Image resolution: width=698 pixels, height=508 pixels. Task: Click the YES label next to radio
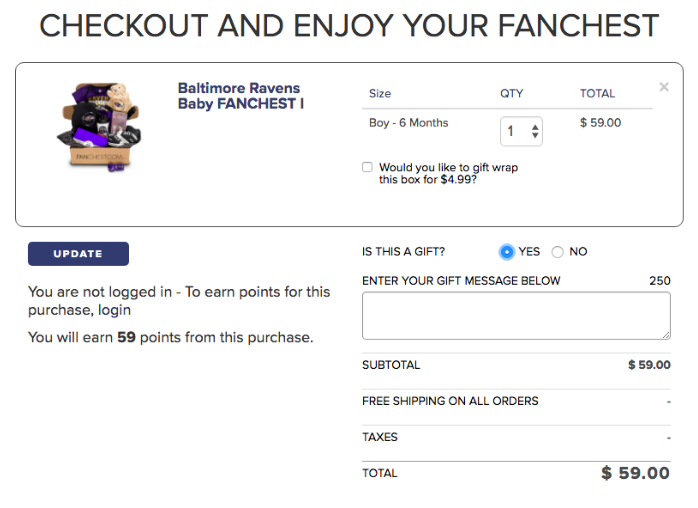(529, 252)
